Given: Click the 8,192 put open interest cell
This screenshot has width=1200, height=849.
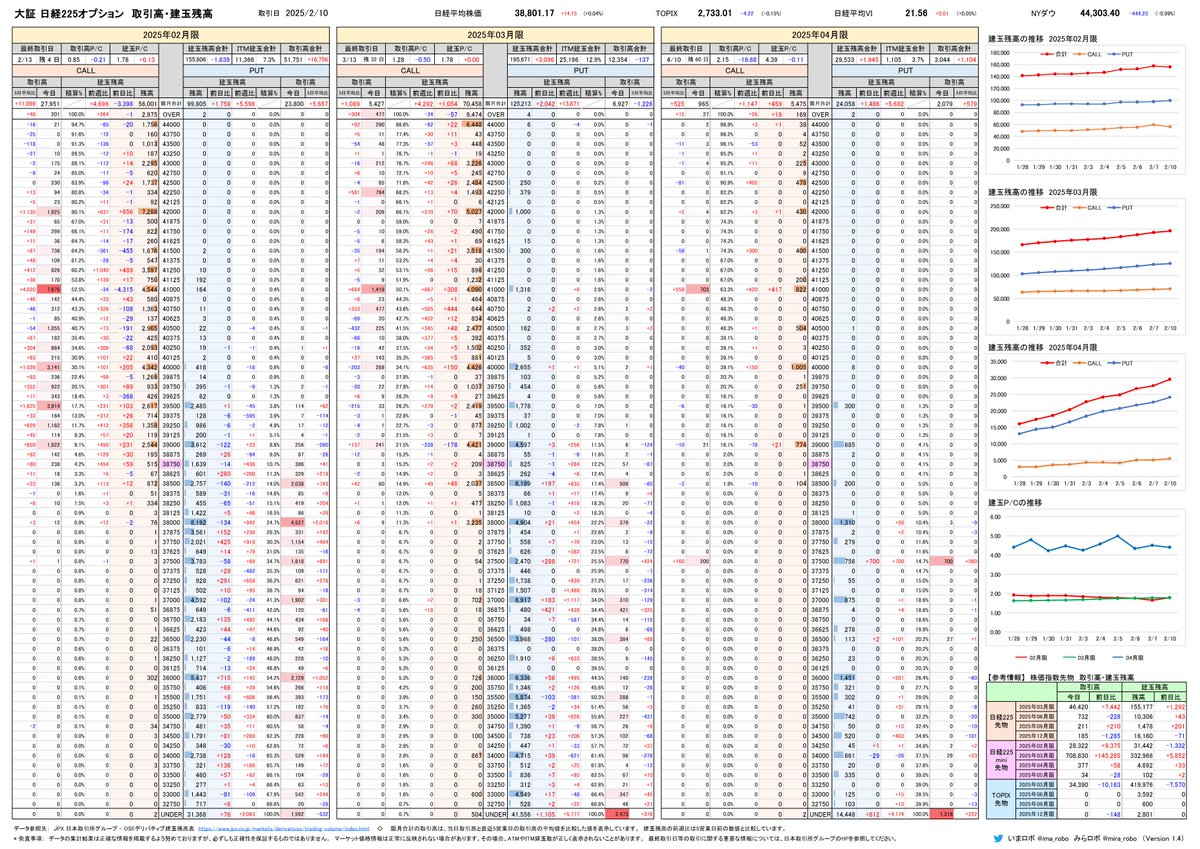Looking at the screenshot, I should tap(196, 521).
